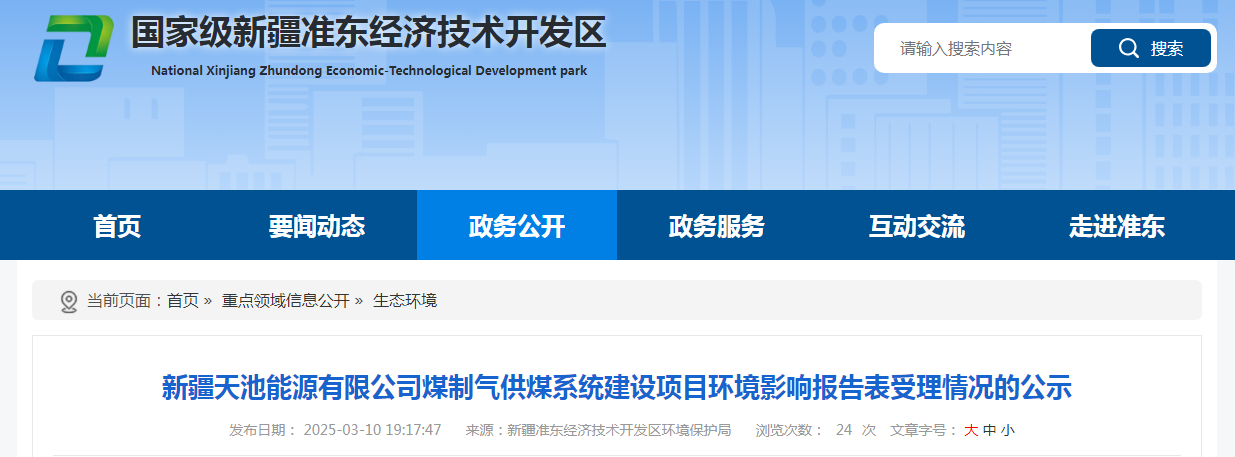Click 首页 link in breadcrumb

[x=182, y=300]
